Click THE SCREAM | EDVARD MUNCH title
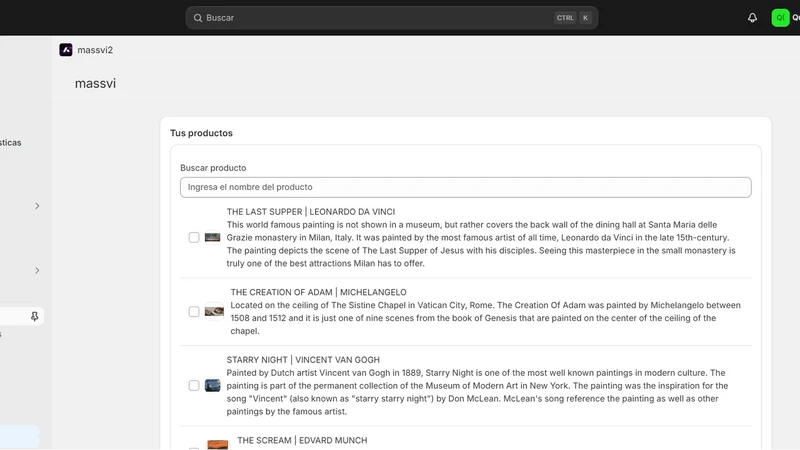800x450 pixels. click(302, 440)
